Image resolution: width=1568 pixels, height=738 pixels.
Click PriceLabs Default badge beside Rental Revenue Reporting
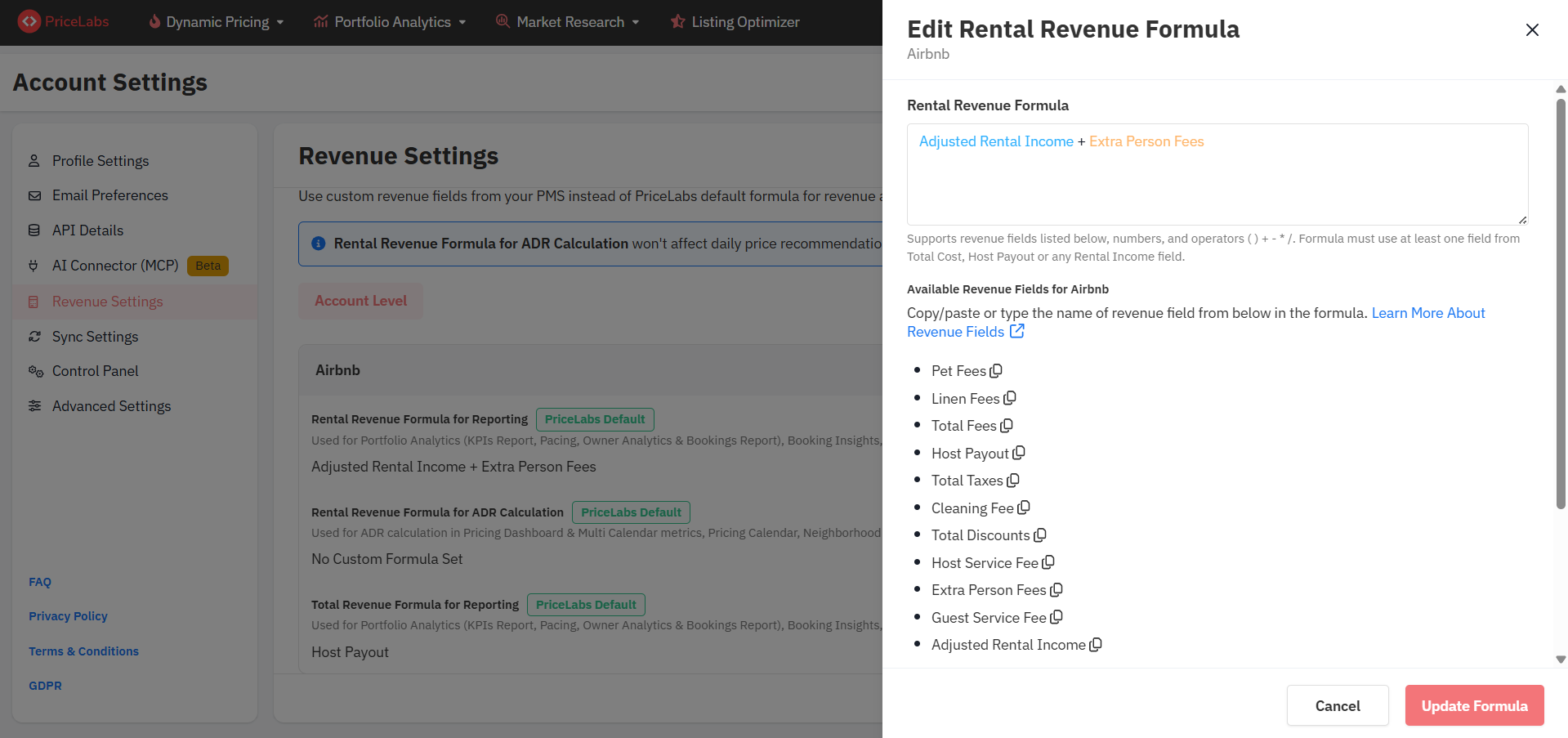pyautogui.click(x=595, y=419)
